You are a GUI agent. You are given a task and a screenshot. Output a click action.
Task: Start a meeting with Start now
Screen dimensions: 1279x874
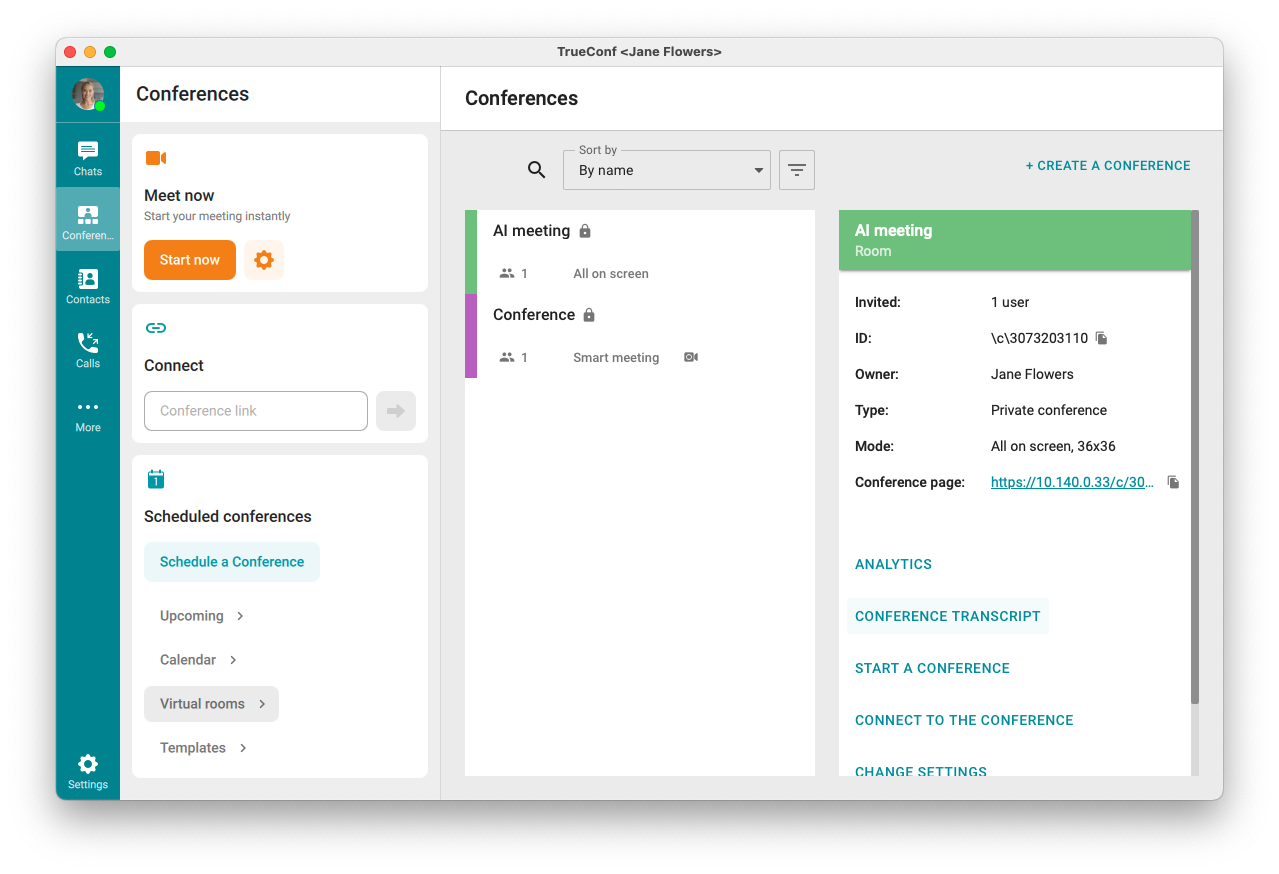(190, 260)
